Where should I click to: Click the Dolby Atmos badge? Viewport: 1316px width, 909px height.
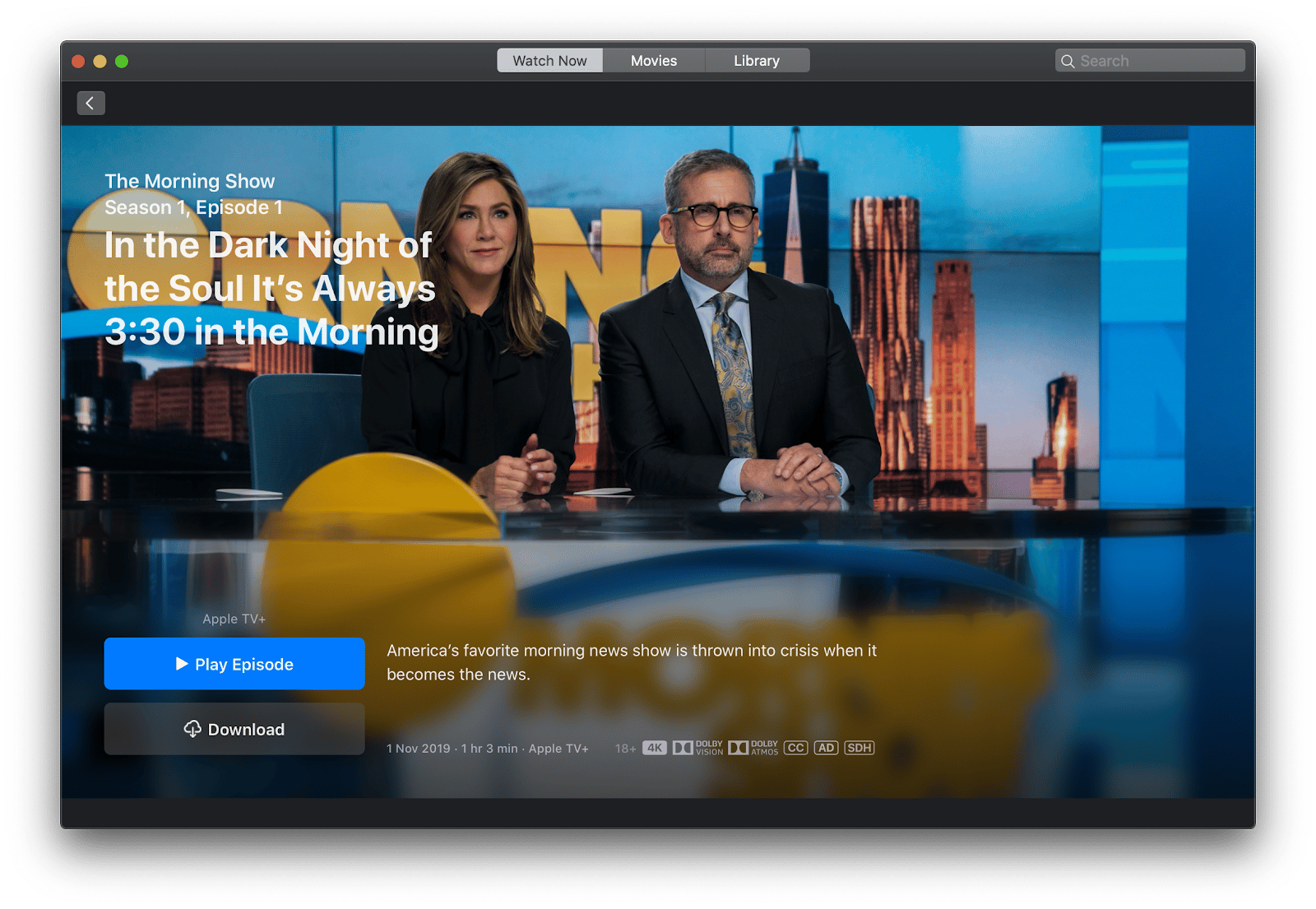(x=753, y=748)
